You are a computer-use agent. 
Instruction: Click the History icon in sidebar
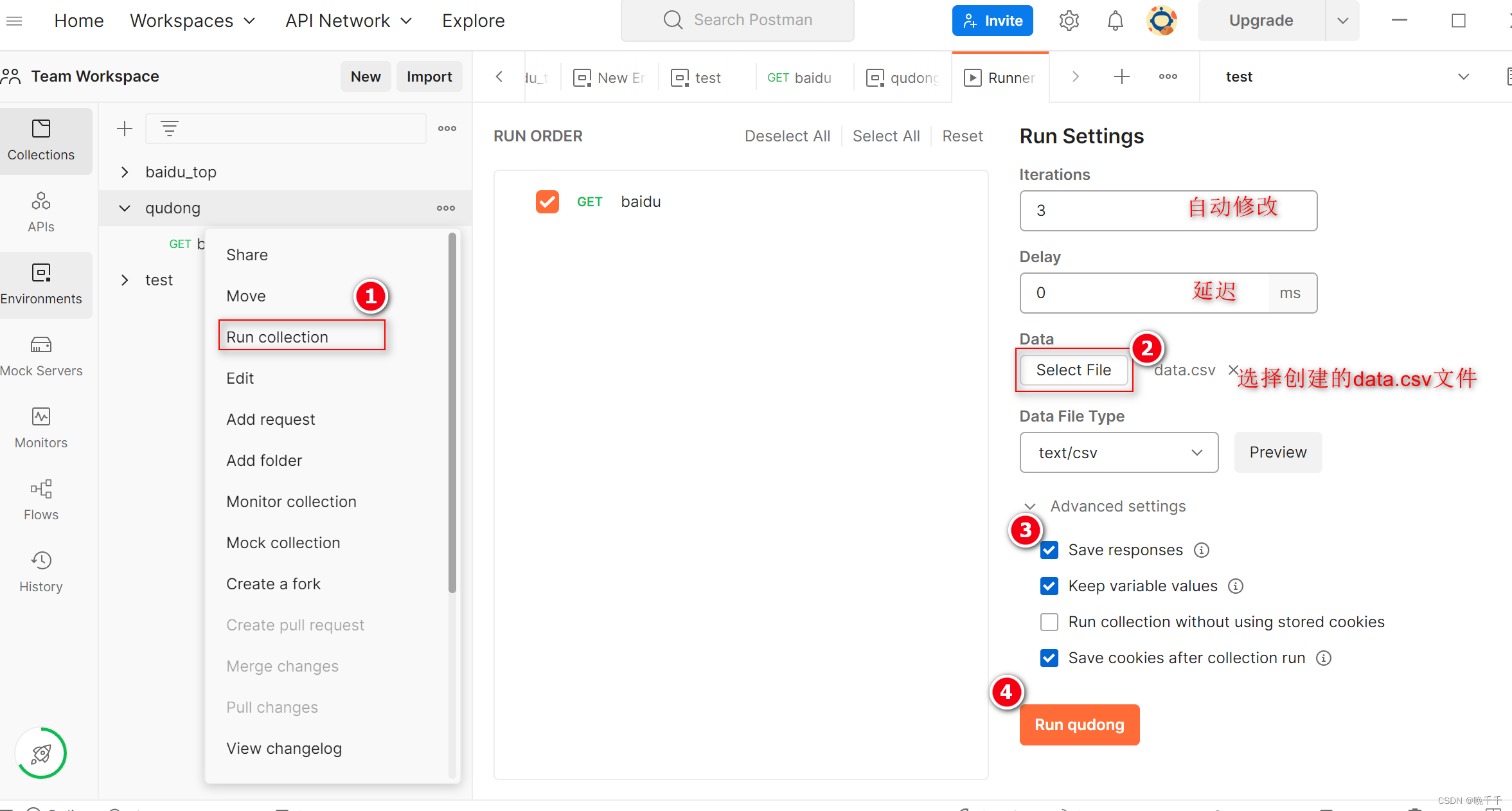point(40,562)
